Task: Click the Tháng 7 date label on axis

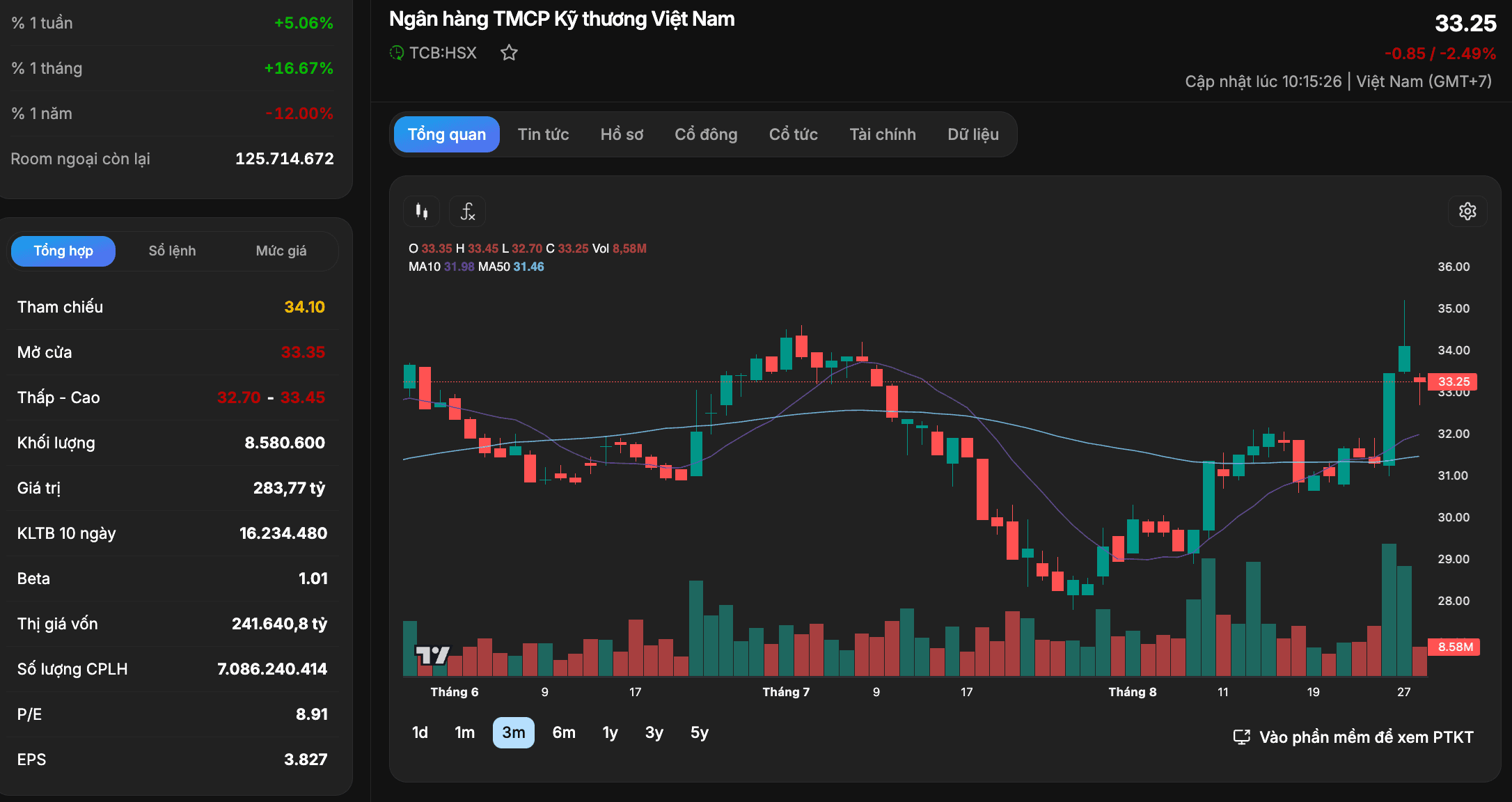Action: point(786,692)
